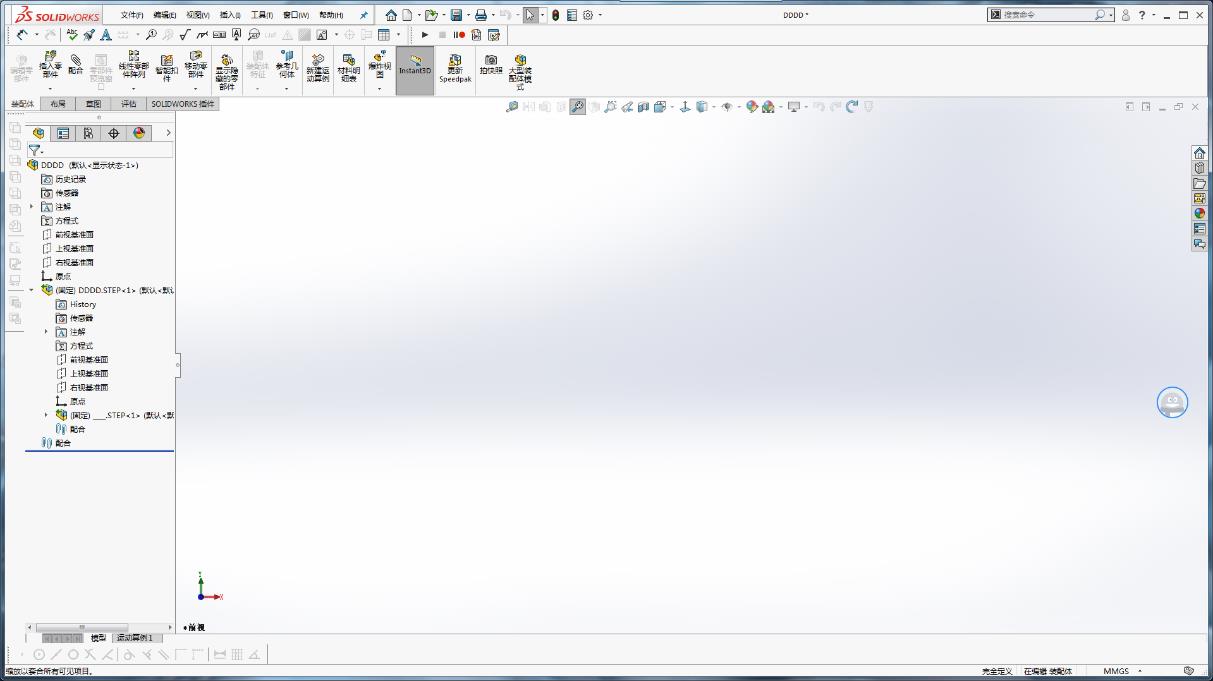Click the New document icon
This screenshot has width=1213, height=681.
(407, 15)
